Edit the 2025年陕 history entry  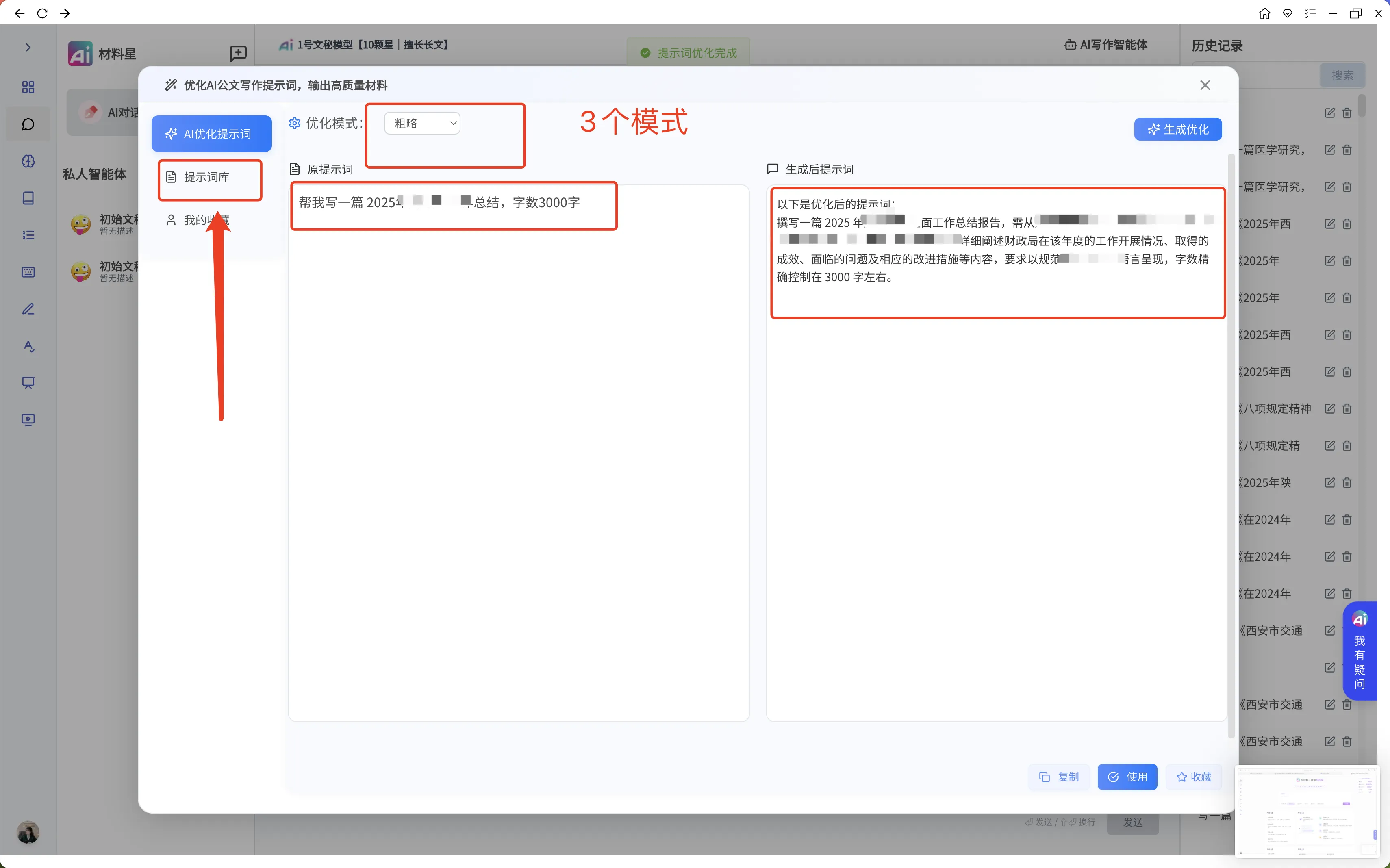coord(1329,483)
